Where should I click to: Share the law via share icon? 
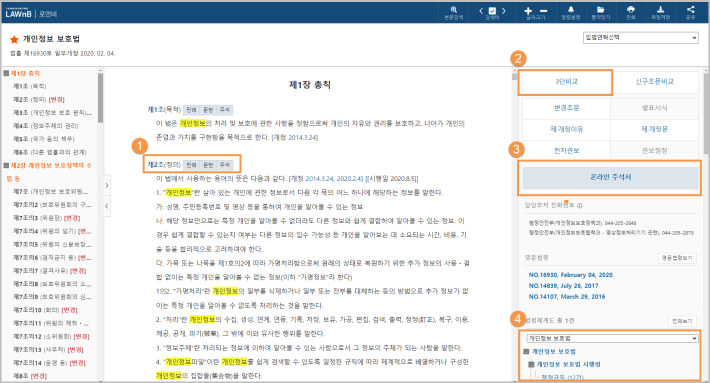click(690, 12)
